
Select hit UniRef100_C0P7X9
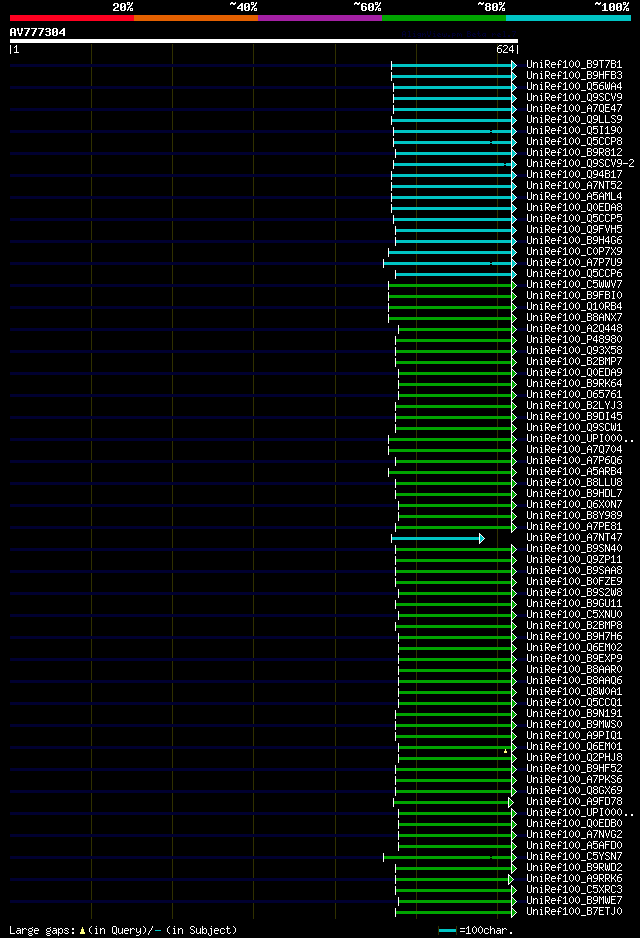[574, 251]
